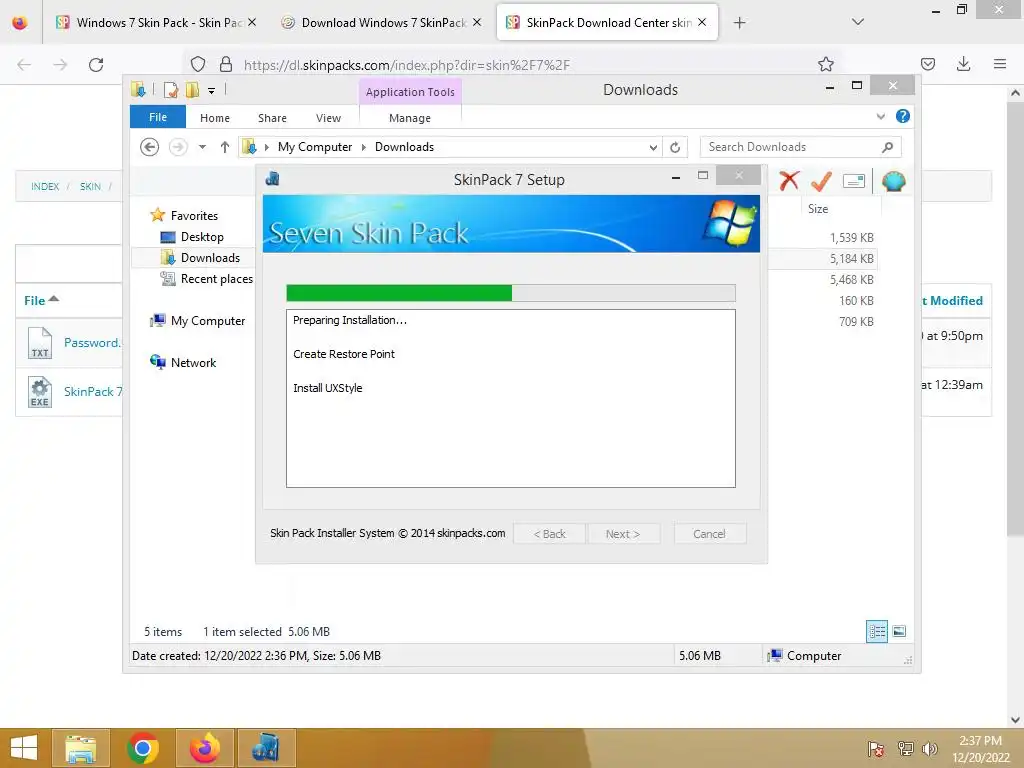Switch to Windows 7 Skin Pack browser tab

(x=155, y=23)
